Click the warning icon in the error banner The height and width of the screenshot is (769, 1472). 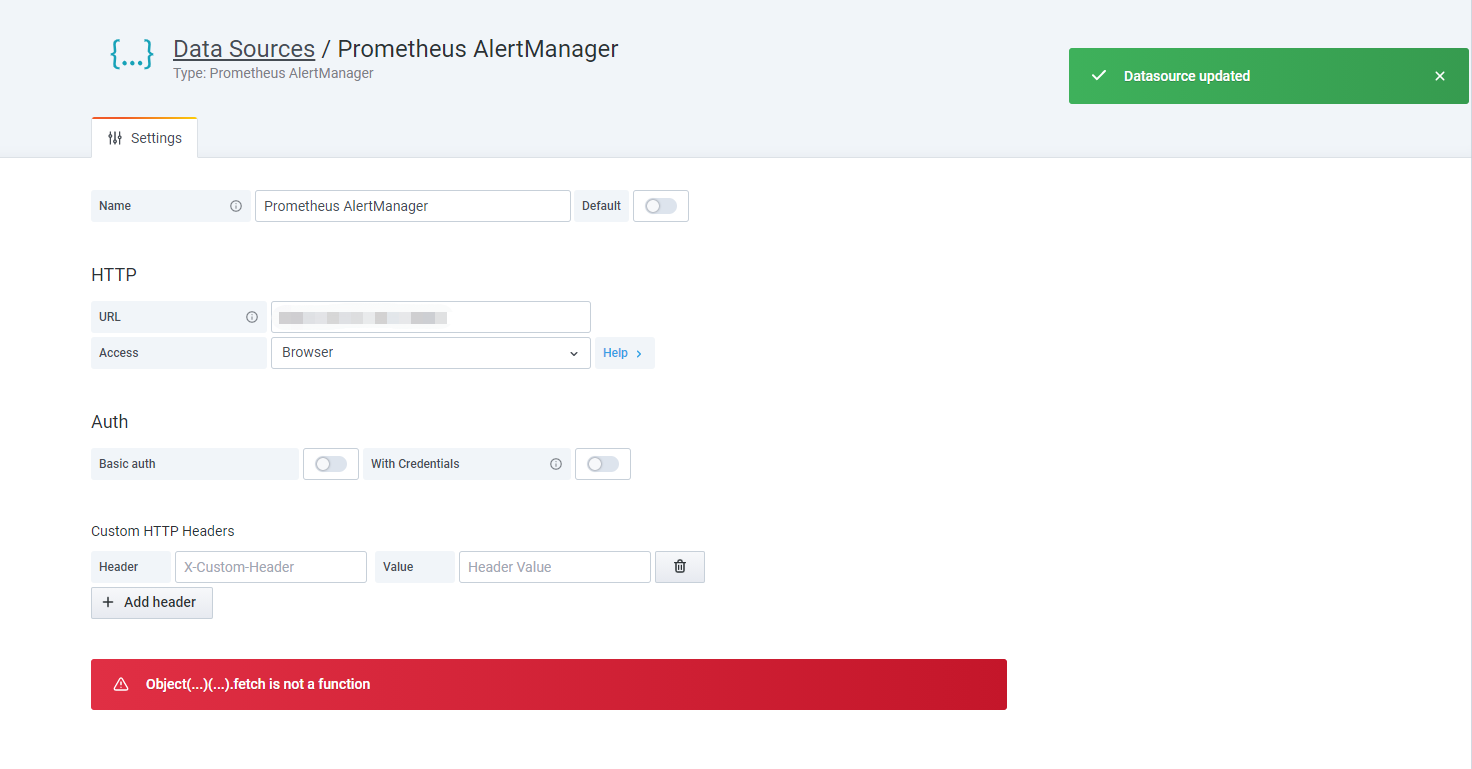[121, 684]
